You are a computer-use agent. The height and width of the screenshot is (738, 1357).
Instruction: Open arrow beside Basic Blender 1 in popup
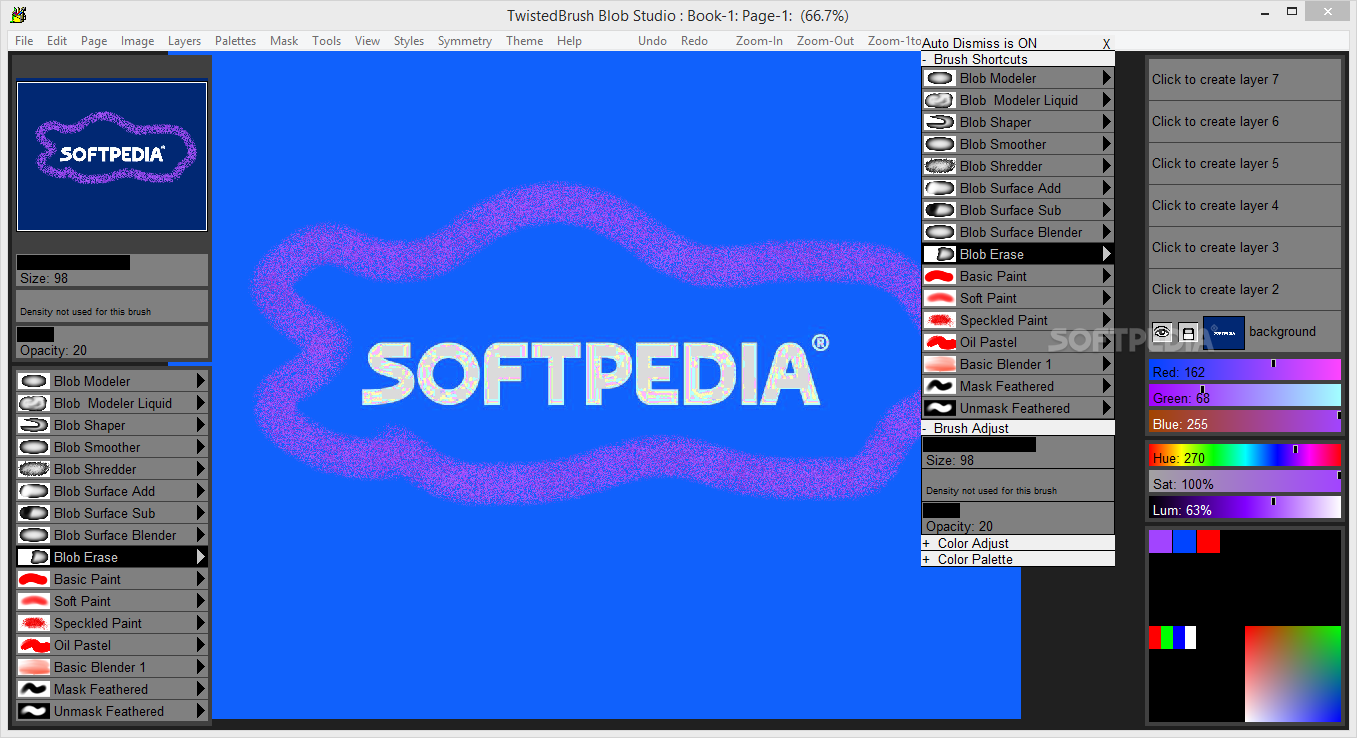(x=1107, y=364)
